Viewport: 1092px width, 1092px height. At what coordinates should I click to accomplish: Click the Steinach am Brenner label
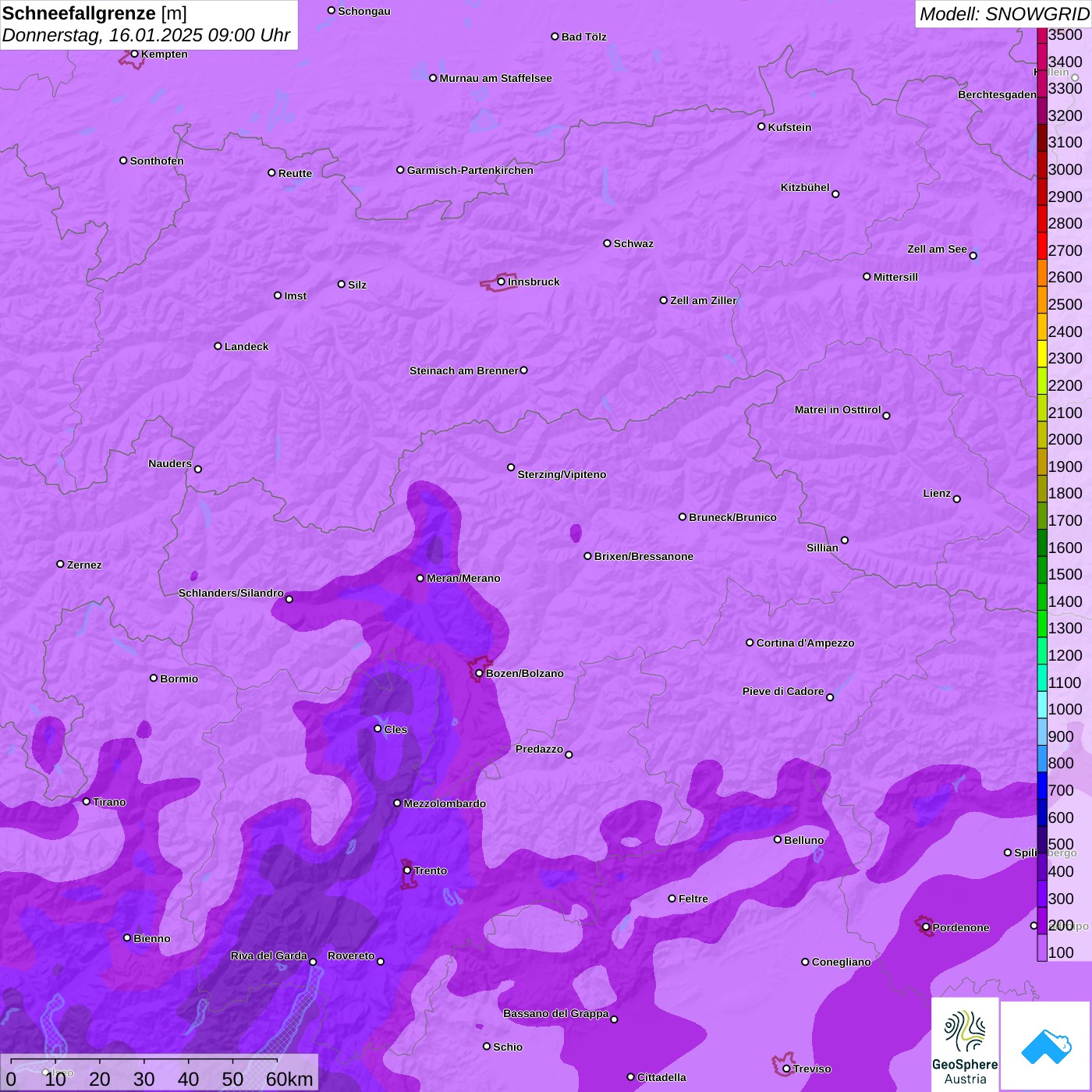pyautogui.click(x=463, y=370)
